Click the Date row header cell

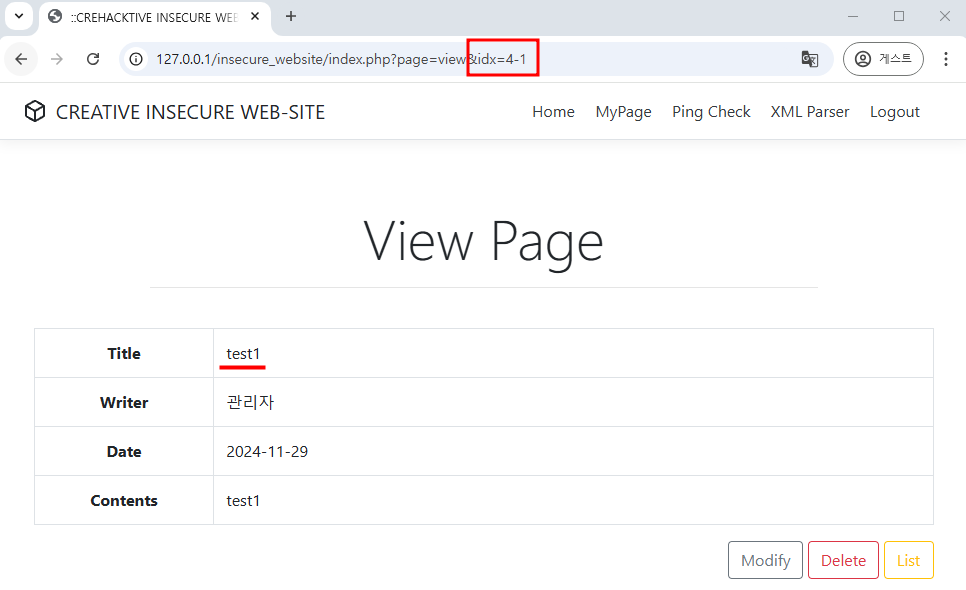[124, 451]
